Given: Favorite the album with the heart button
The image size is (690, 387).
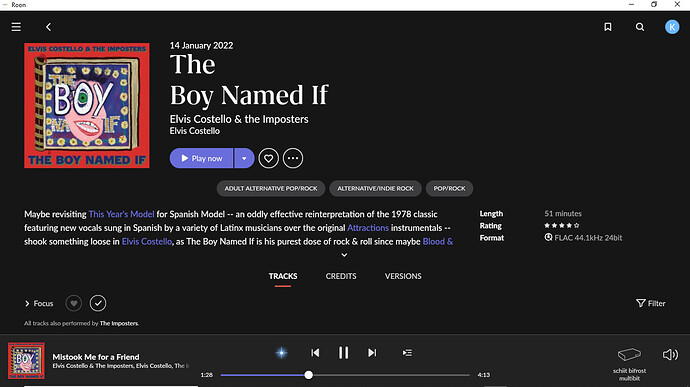Looking at the screenshot, I should click(268, 158).
